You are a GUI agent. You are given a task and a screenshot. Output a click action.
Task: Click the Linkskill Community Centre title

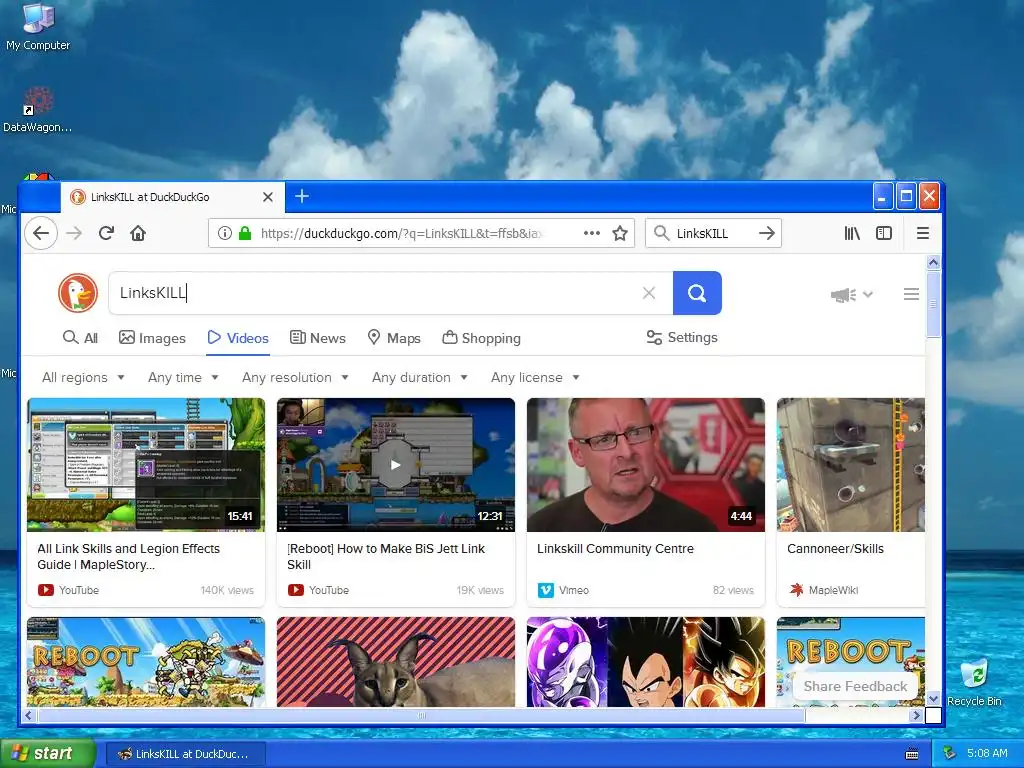[615, 549]
